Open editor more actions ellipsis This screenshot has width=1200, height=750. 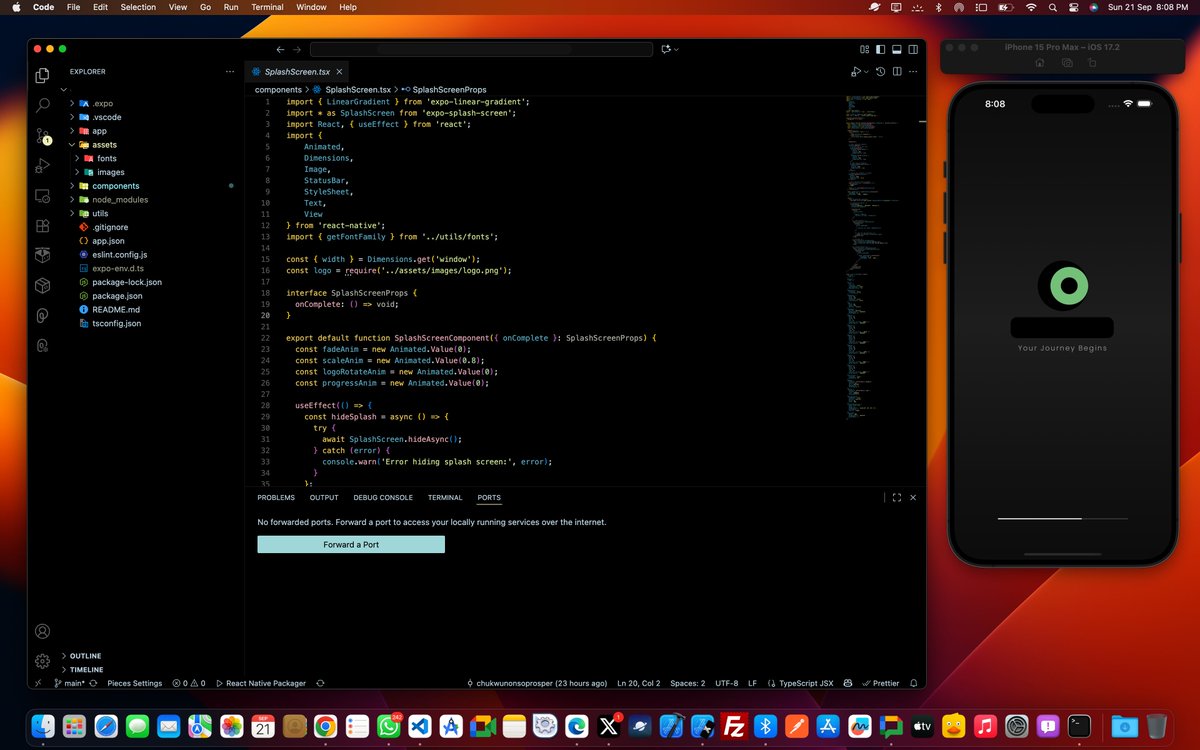click(x=913, y=72)
